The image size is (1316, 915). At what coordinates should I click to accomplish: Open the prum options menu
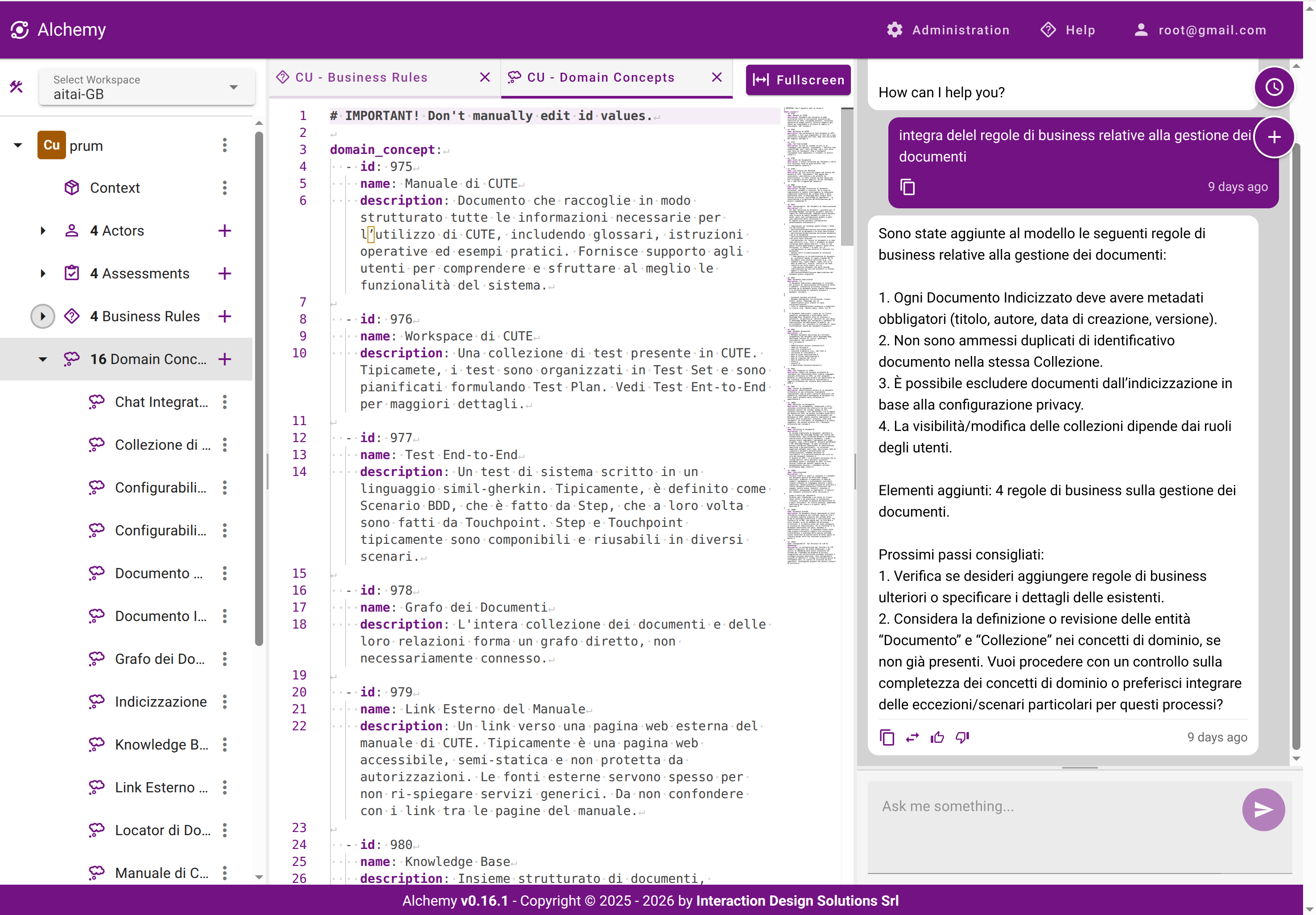pos(225,145)
